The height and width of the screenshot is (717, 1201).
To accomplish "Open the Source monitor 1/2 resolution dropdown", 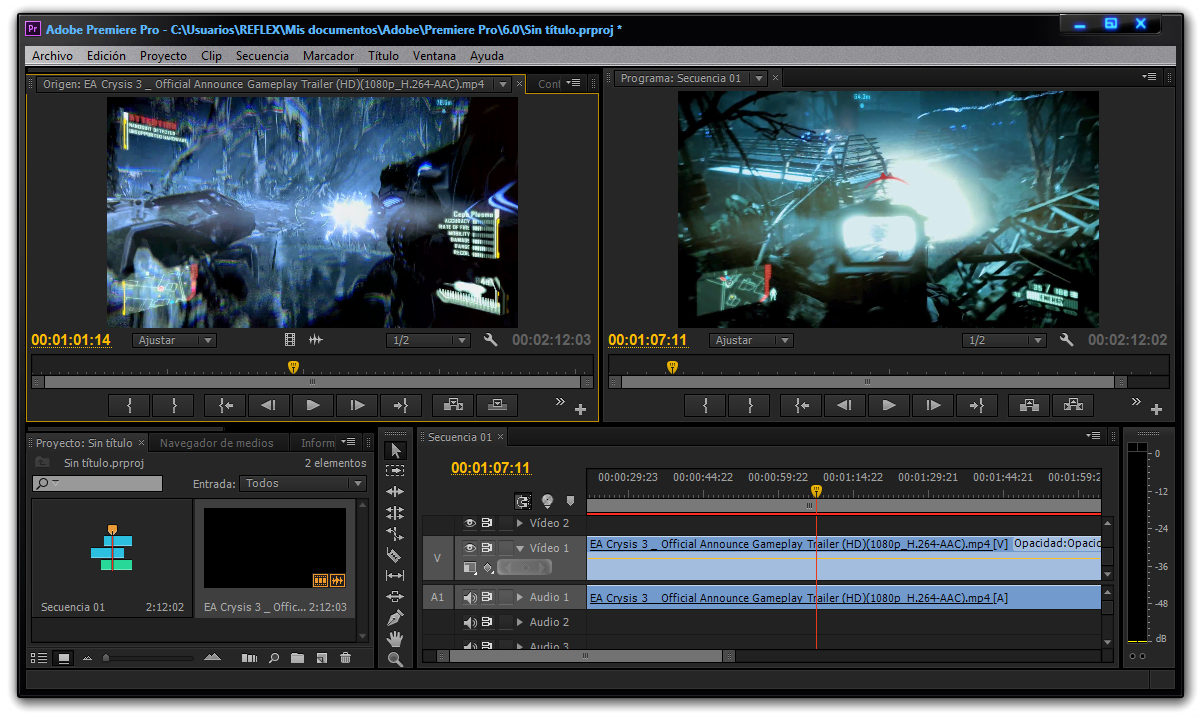I will pyautogui.click(x=428, y=340).
